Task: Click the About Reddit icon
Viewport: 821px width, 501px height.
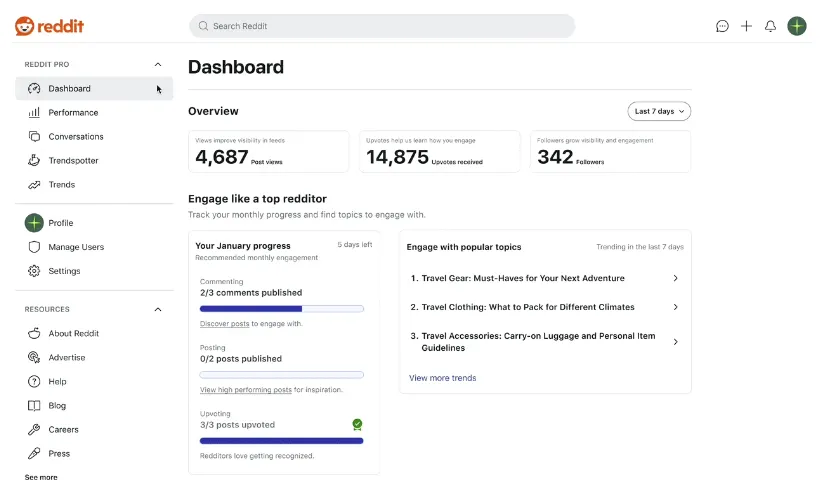Action: 34,333
